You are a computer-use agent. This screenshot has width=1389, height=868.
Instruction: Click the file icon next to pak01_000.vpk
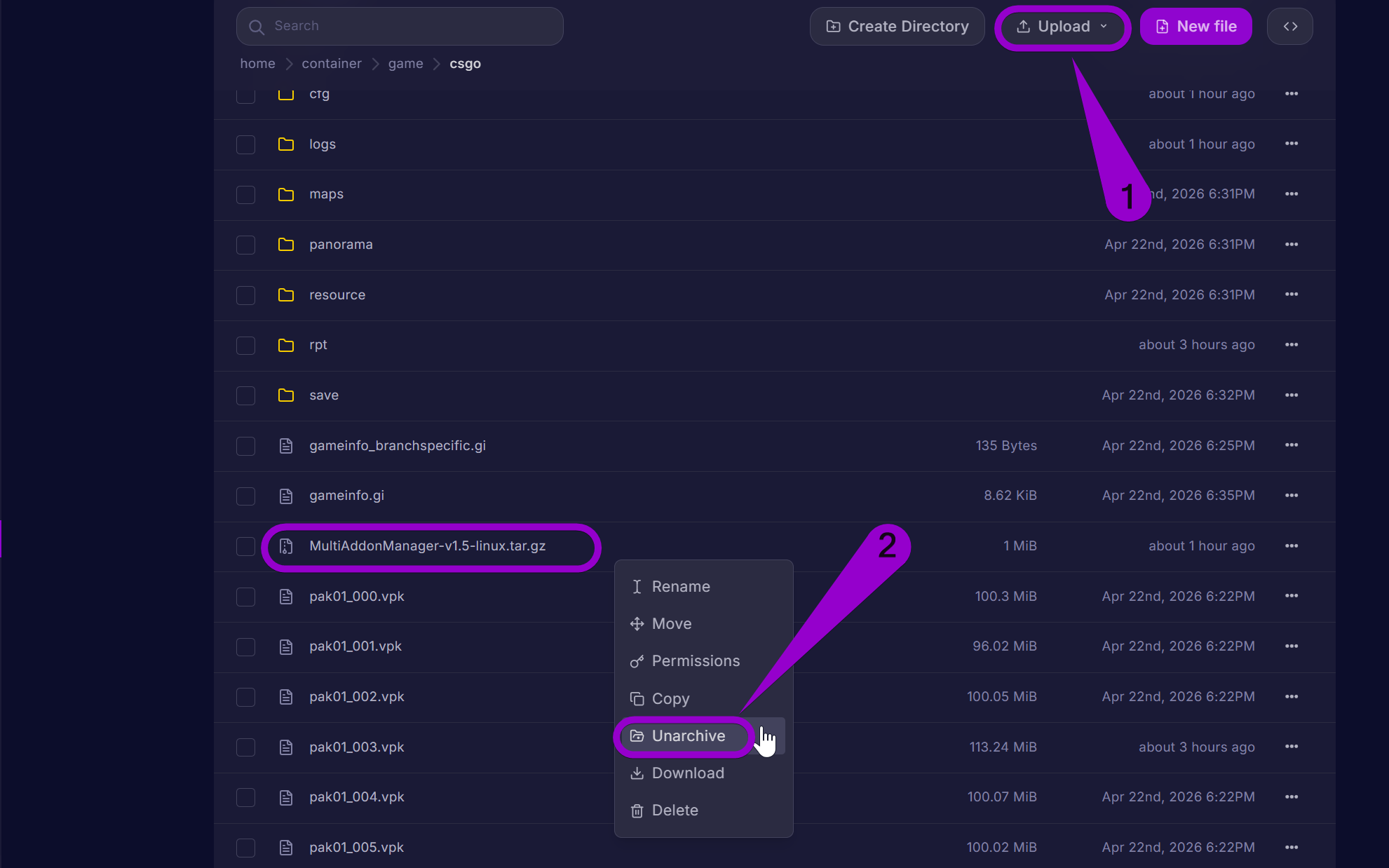coord(285,597)
